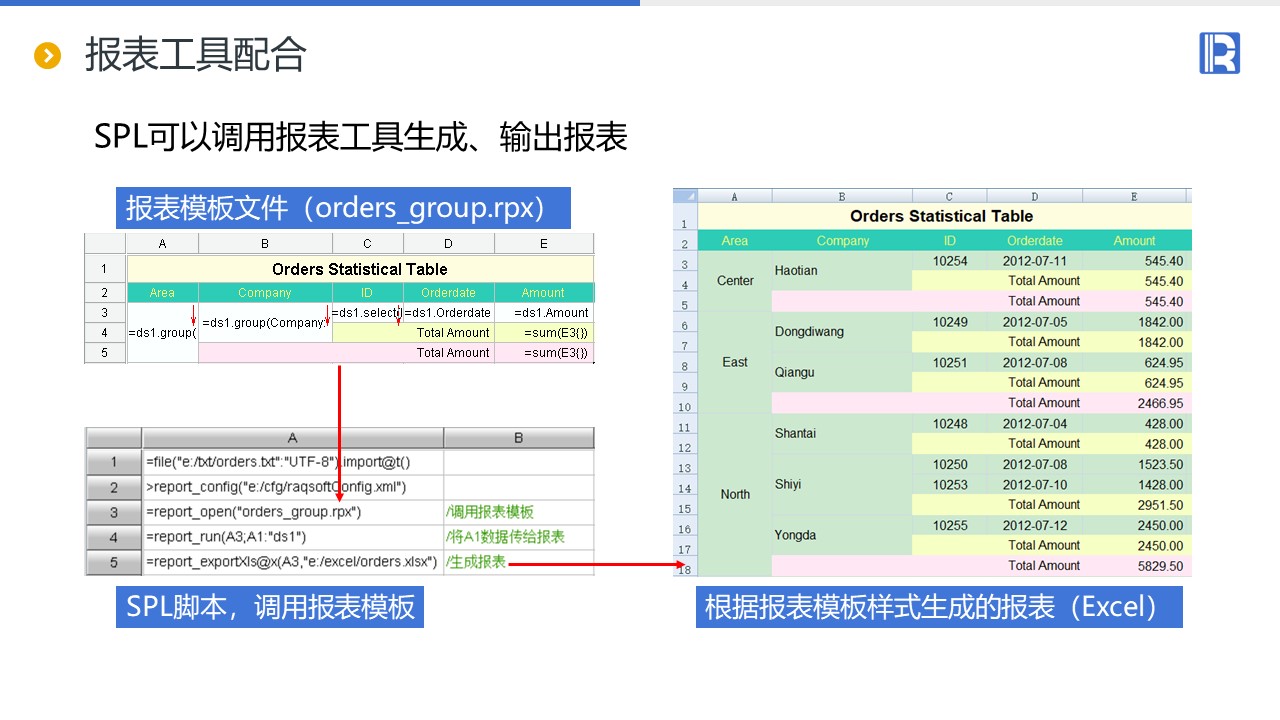
Task: Click the company cell Haotian
Action: (842, 270)
